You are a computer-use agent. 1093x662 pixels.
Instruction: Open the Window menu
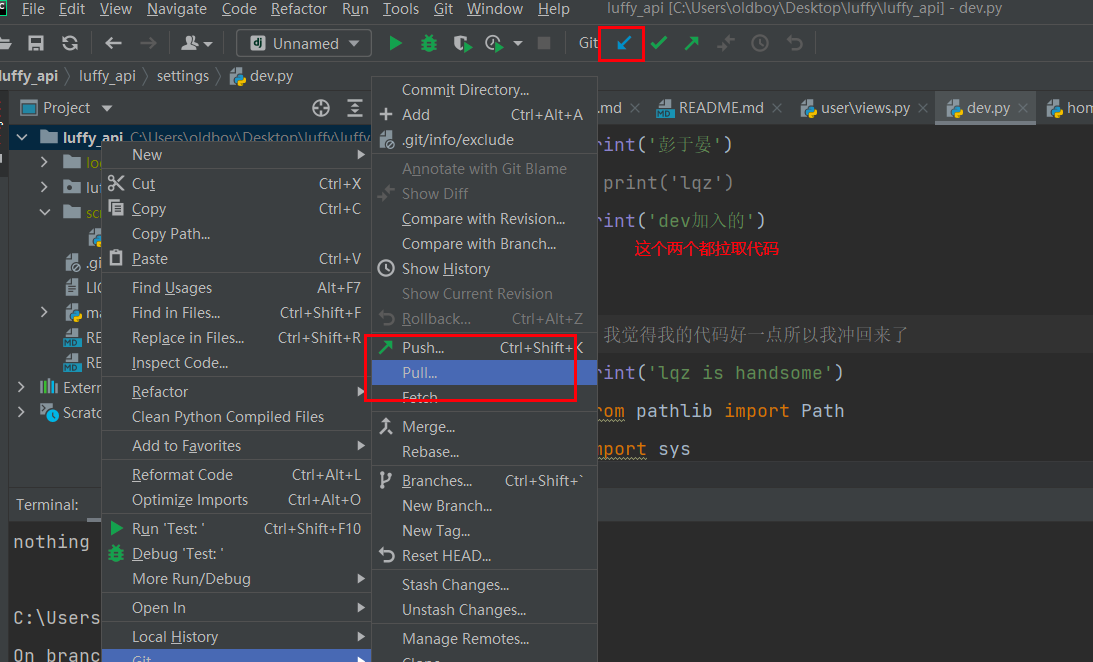coord(495,9)
